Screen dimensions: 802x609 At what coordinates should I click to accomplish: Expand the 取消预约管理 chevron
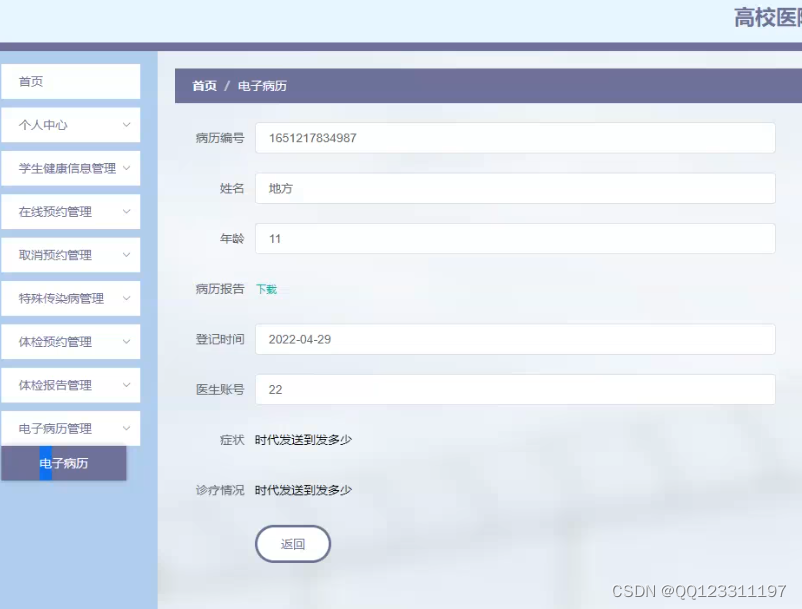click(126, 255)
